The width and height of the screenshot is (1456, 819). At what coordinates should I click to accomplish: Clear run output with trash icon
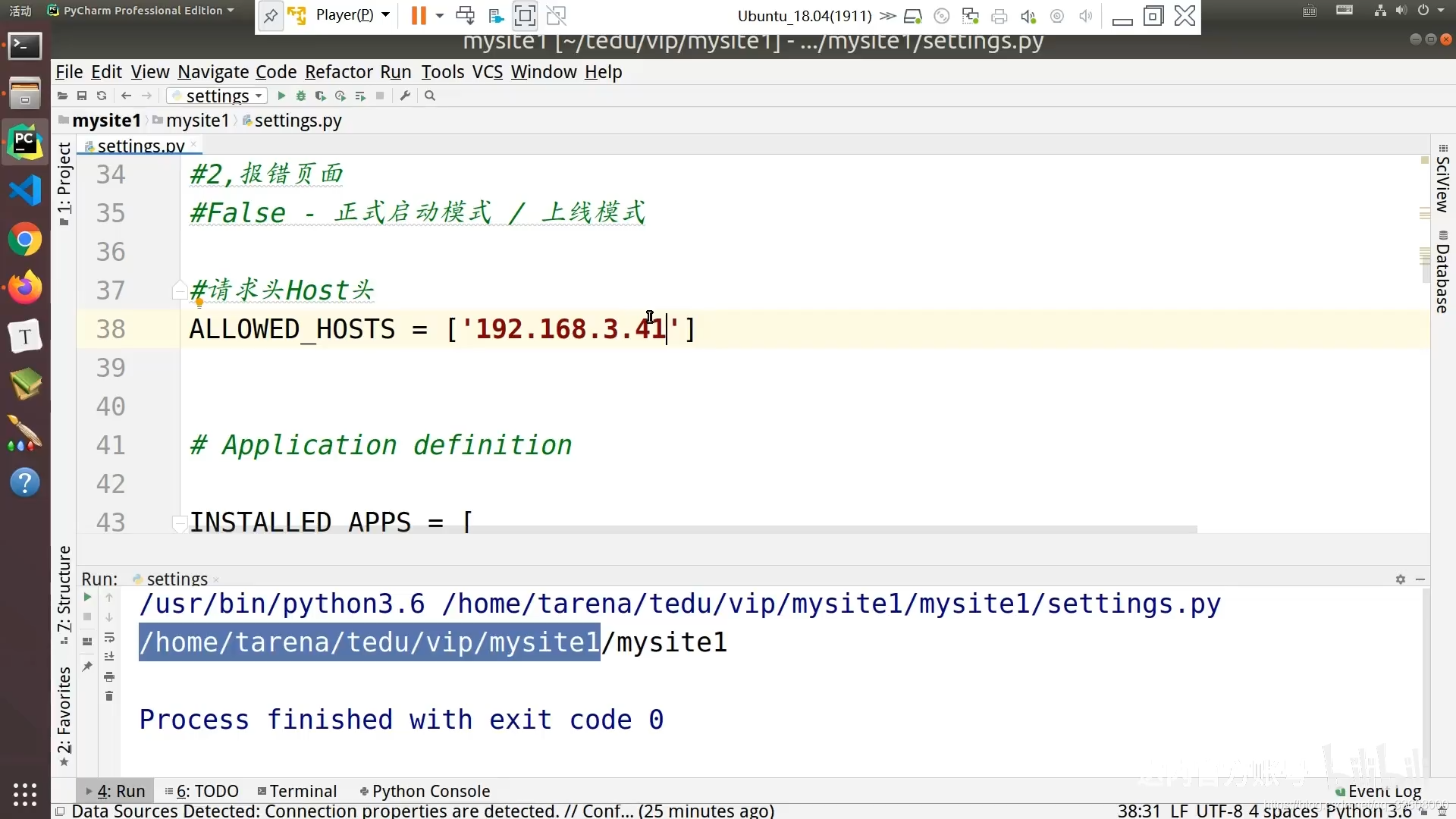pyautogui.click(x=109, y=696)
